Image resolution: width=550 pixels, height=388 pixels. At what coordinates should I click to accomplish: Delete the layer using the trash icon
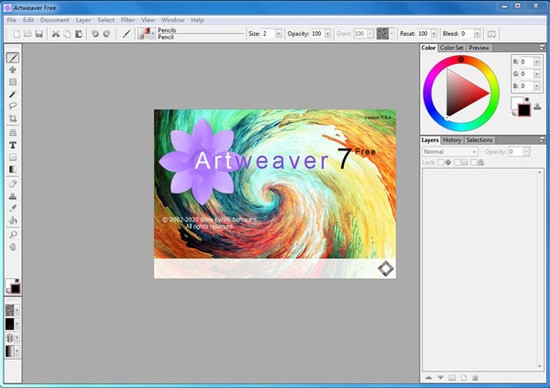(475, 378)
